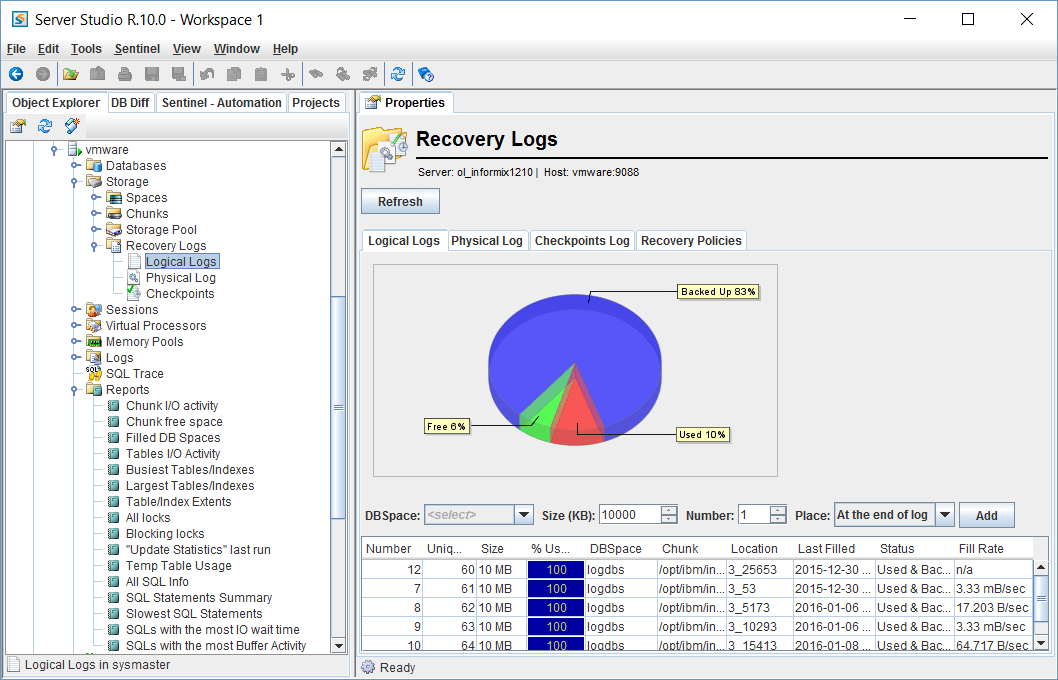Click the blue Back arrow in toolbar

[16, 74]
